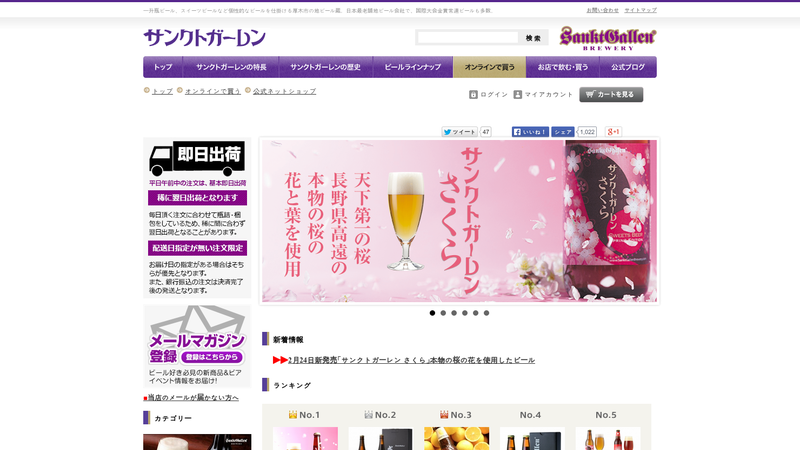Click the 検索 search button

point(533,38)
